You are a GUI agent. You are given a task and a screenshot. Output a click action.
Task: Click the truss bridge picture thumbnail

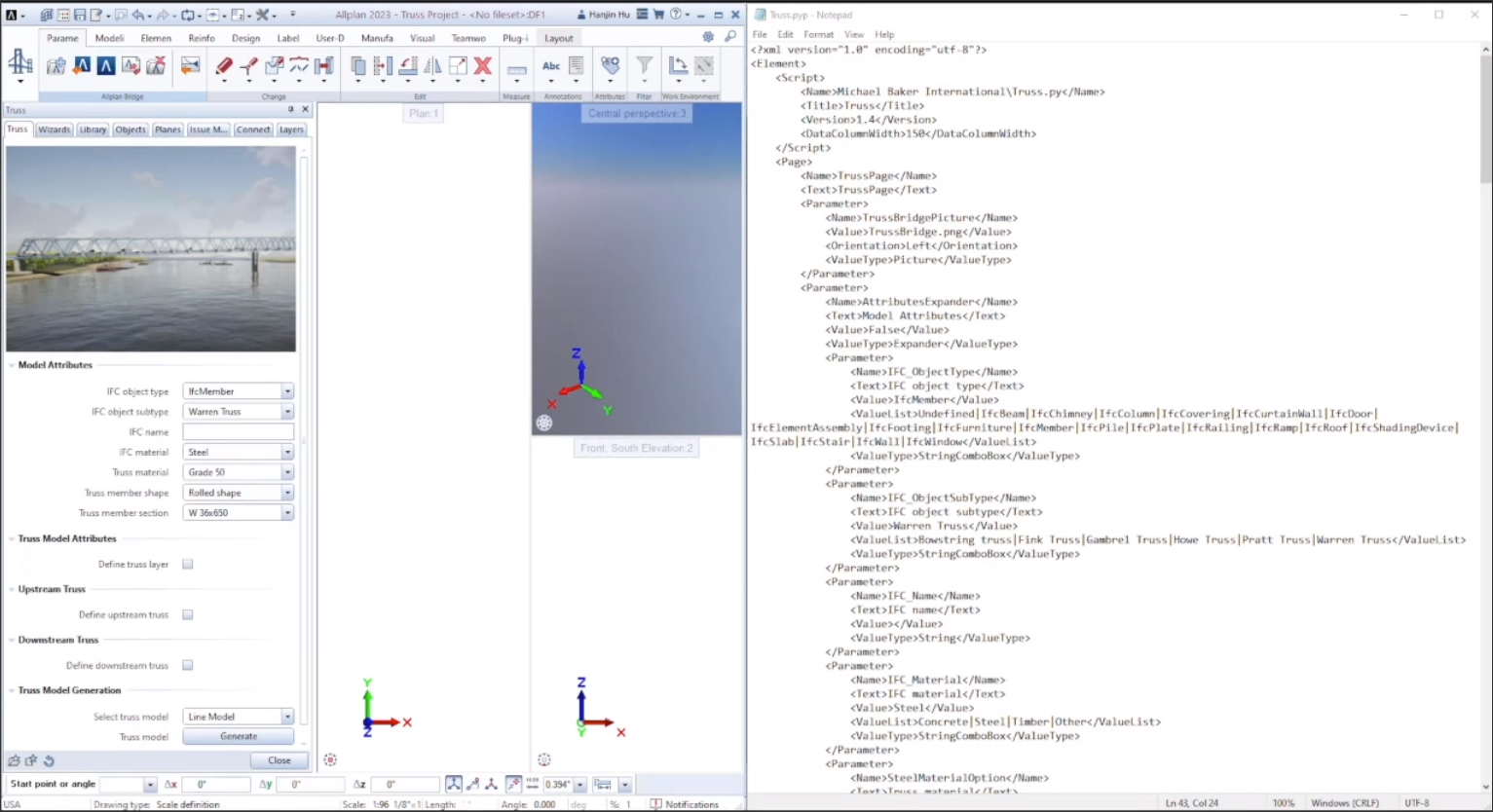click(151, 249)
